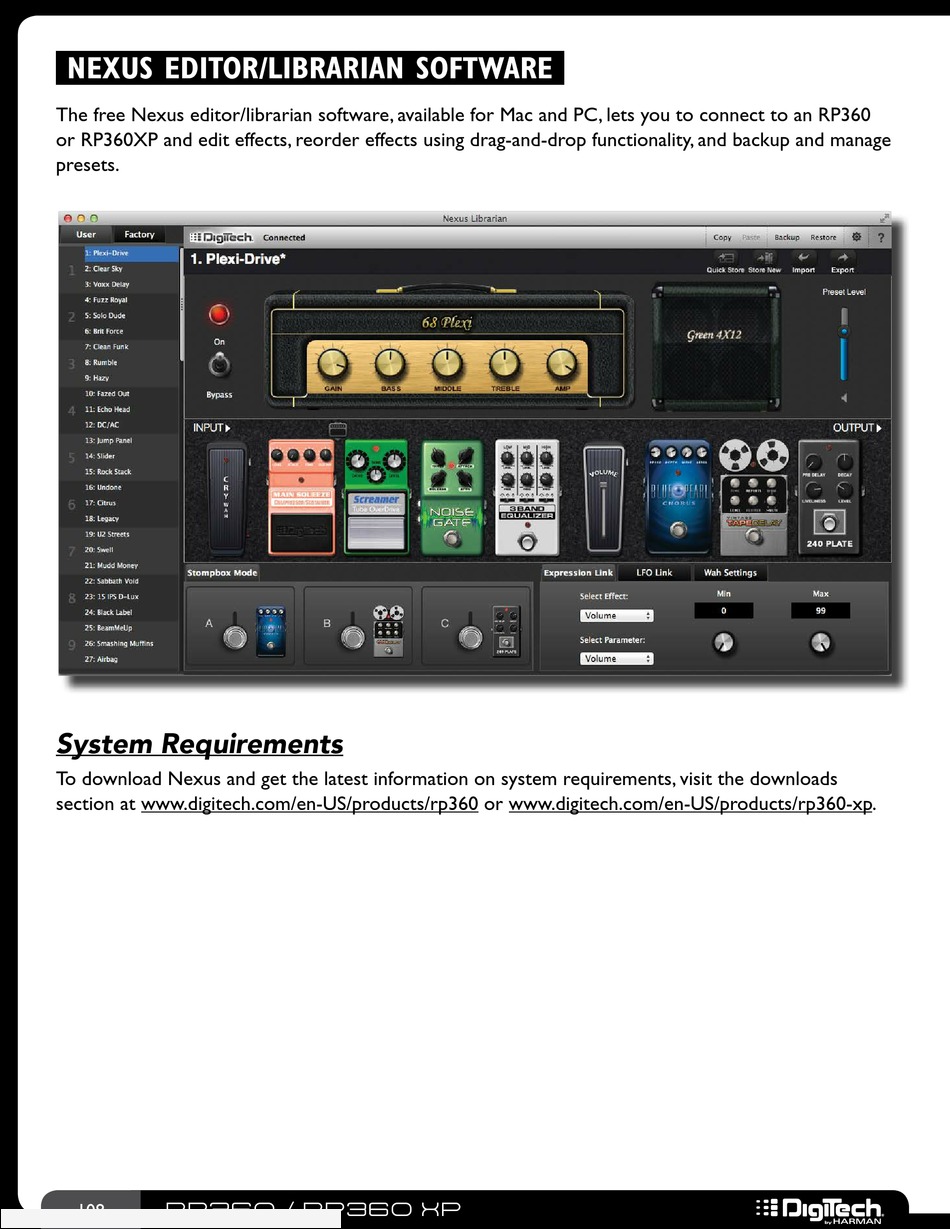This screenshot has height=1229, width=950.
Task: Select the Blue Pearl Chorus pedal
Action: point(679,497)
